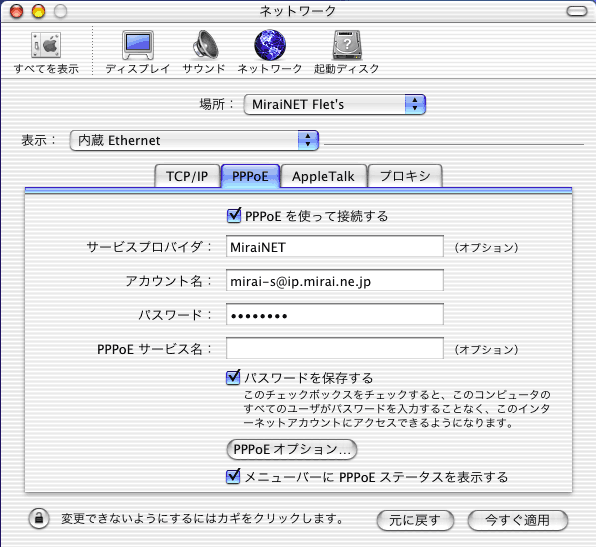This screenshot has width=596, height=547.
Task: Switch to the TCP/IP tab
Action: pyautogui.click(x=187, y=176)
